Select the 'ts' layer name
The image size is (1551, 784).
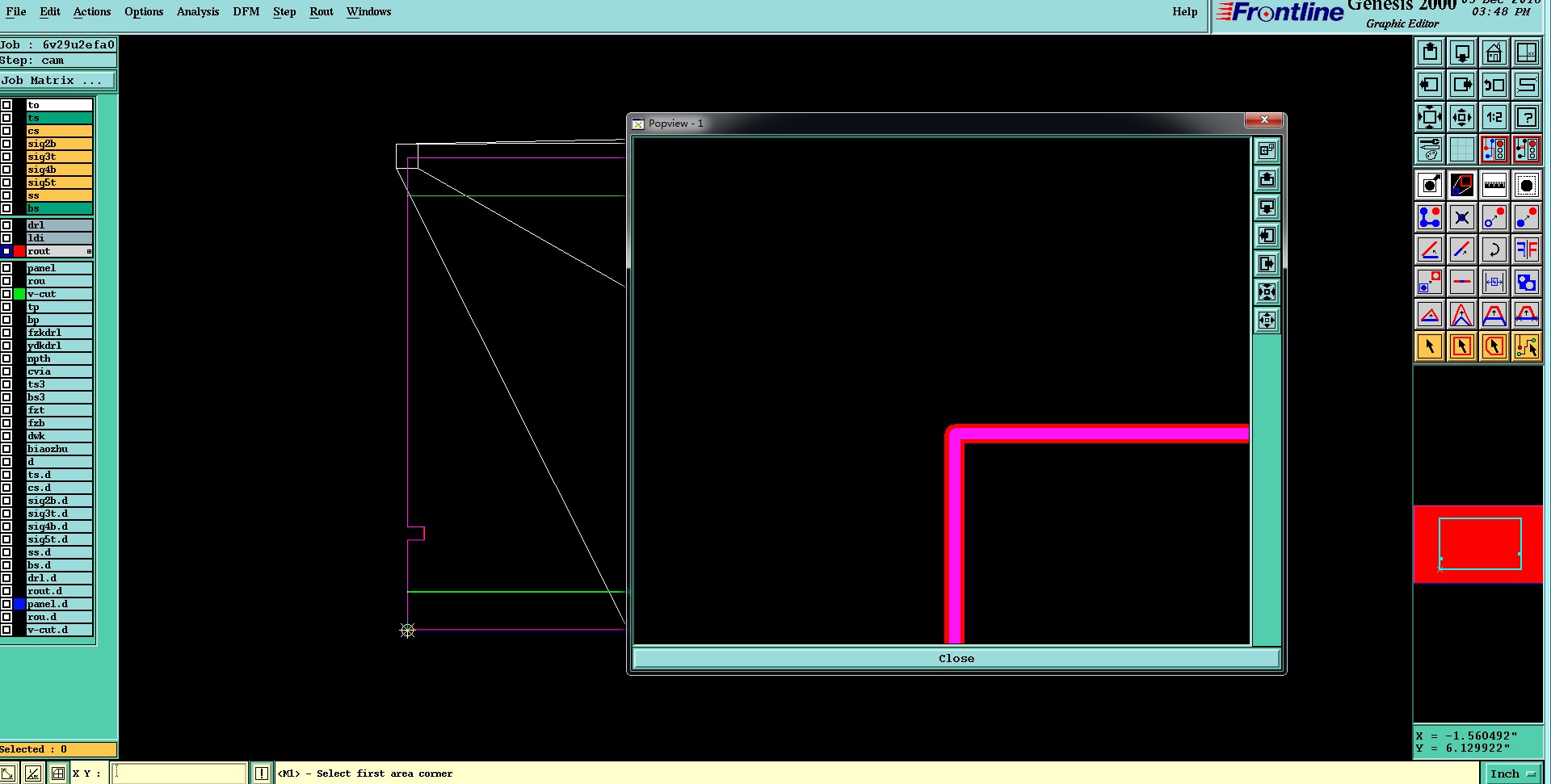[59, 118]
